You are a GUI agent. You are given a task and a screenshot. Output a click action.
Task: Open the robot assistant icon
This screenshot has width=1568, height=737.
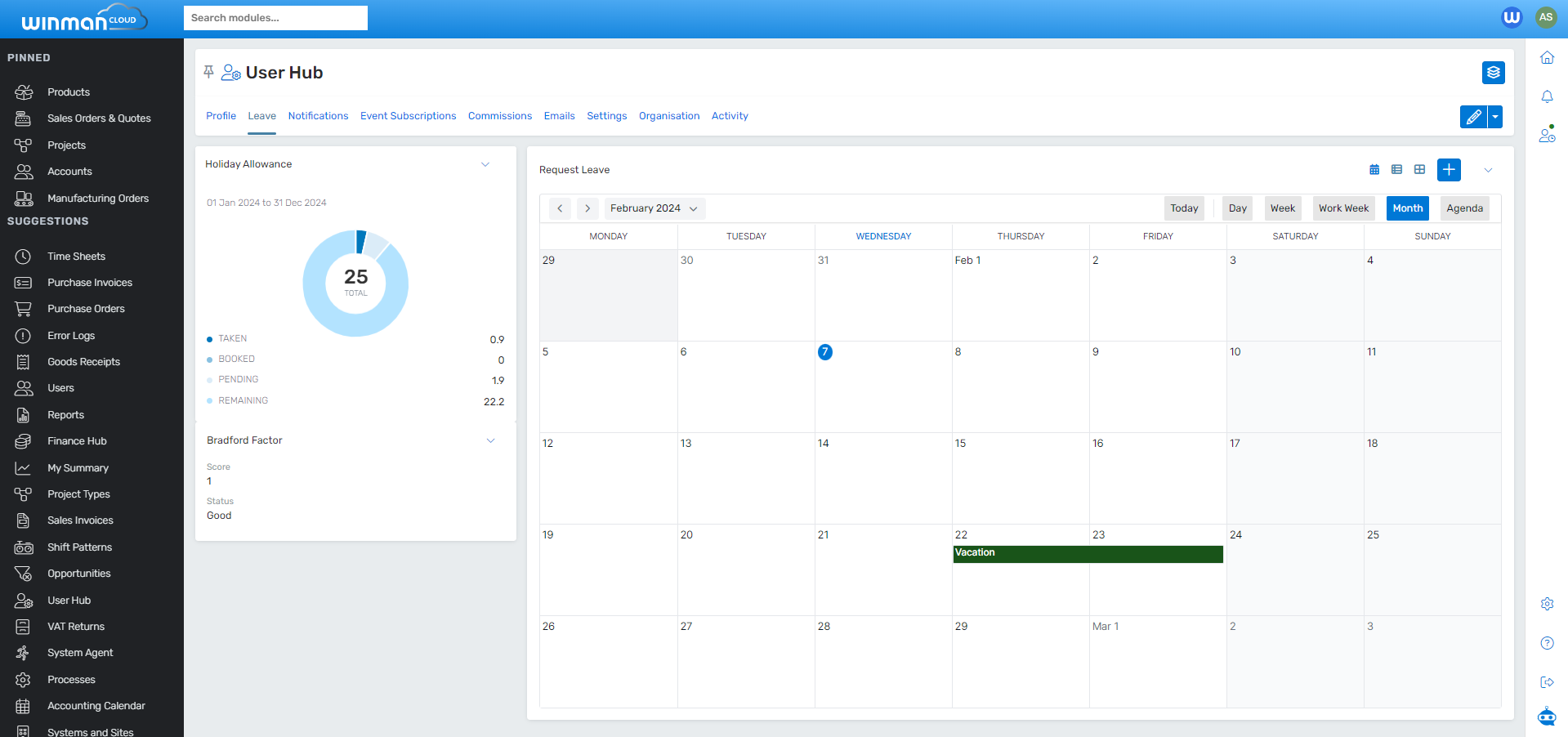point(1546,716)
